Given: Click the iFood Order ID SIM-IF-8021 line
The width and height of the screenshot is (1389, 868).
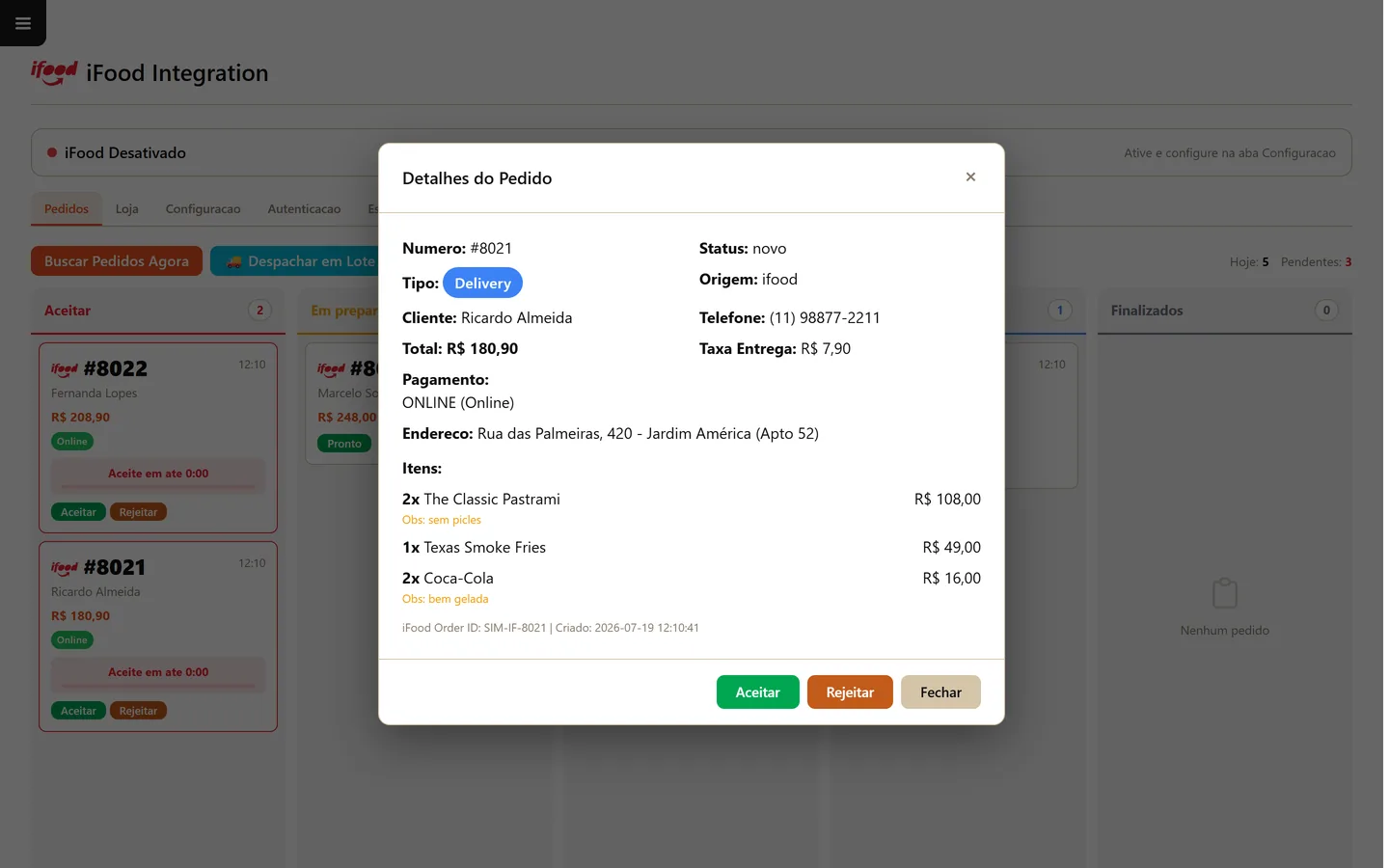Looking at the screenshot, I should 551,628.
